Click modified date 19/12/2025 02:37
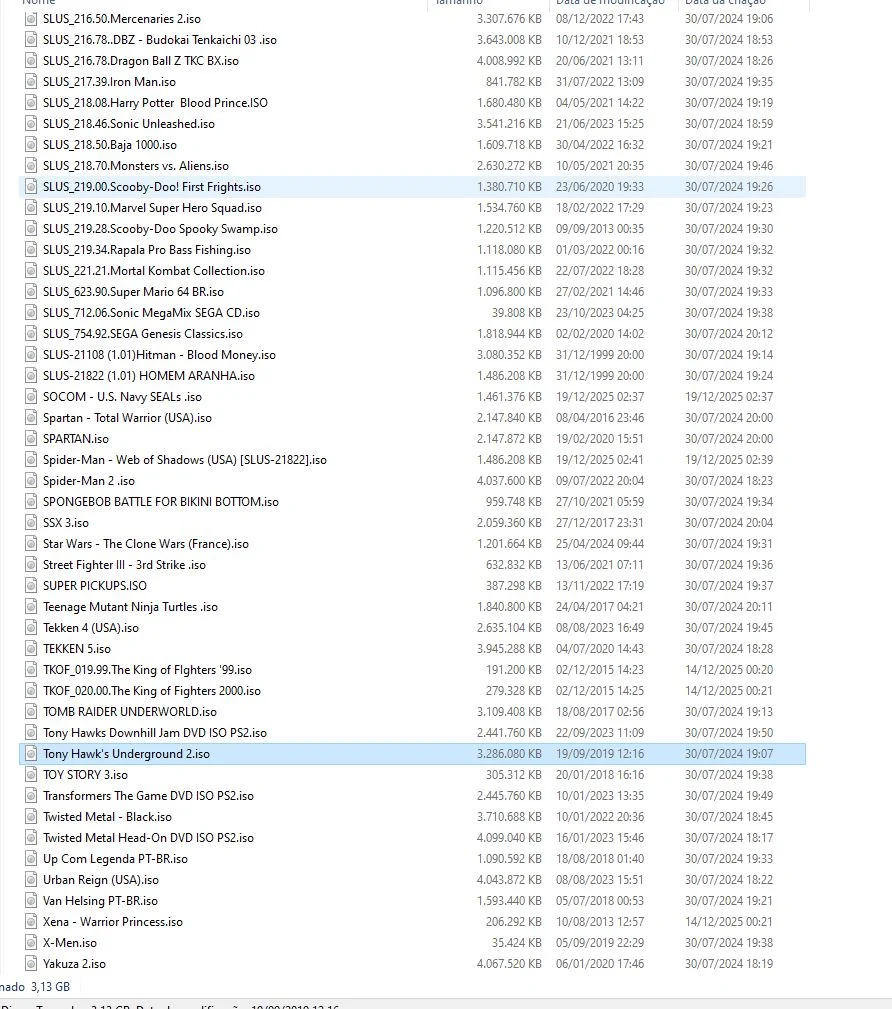 pos(600,397)
